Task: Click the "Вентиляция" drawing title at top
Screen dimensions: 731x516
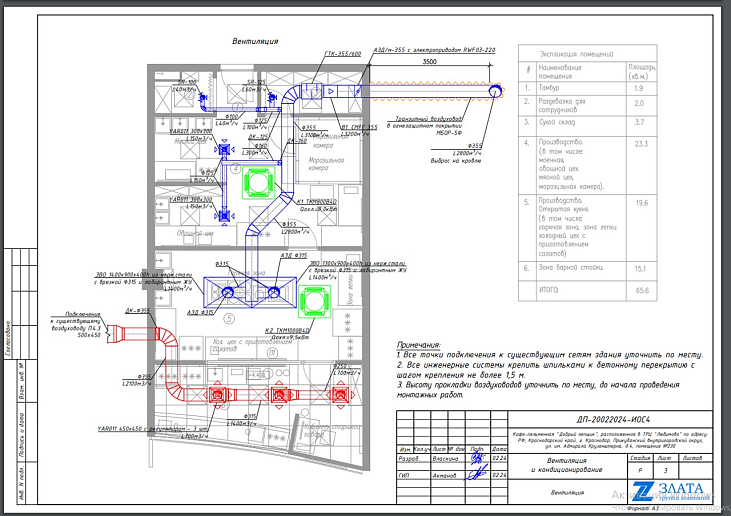Action: (x=255, y=41)
